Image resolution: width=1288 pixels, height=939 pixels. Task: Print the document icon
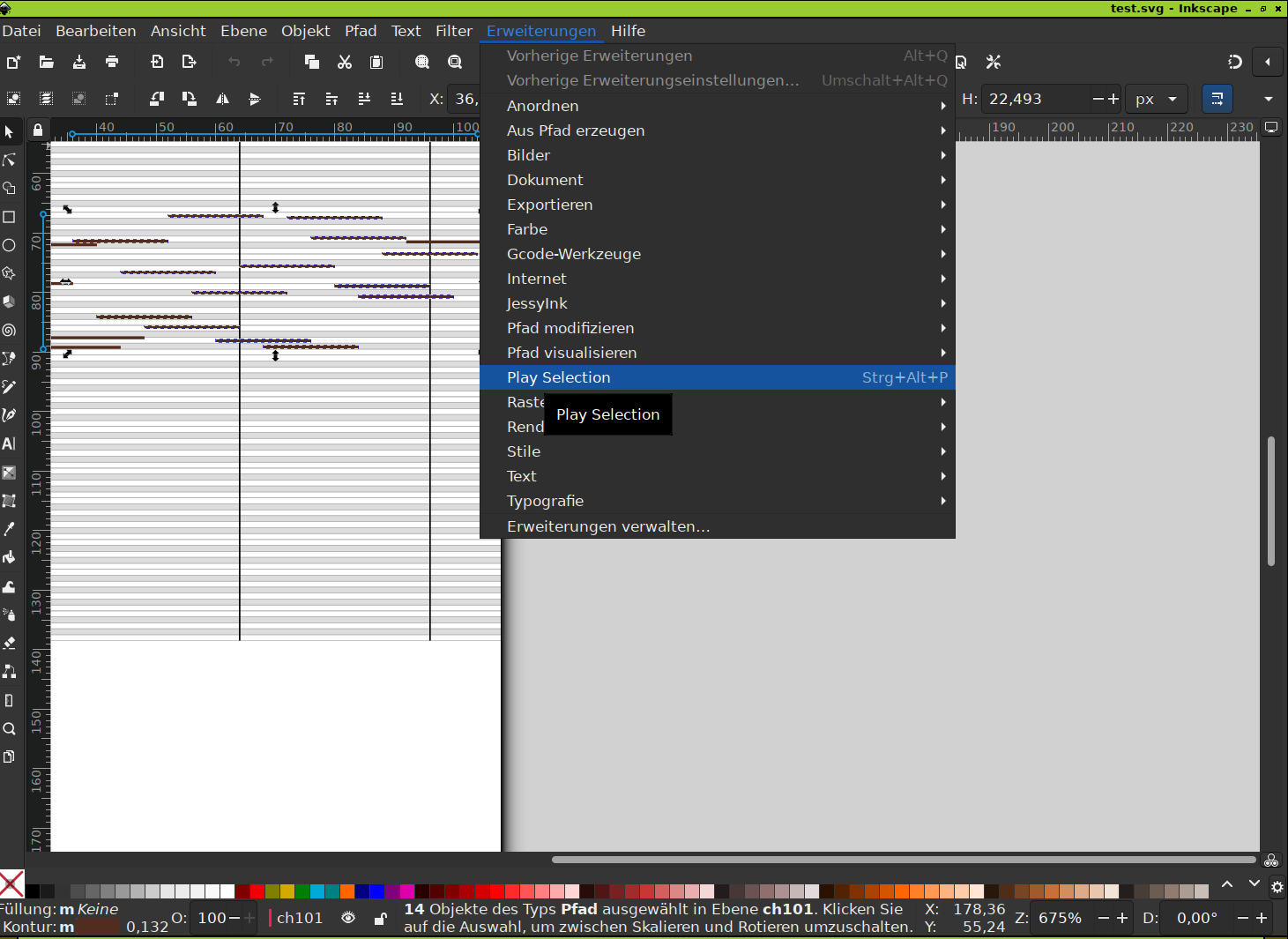pyautogui.click(x=112, y=62)
